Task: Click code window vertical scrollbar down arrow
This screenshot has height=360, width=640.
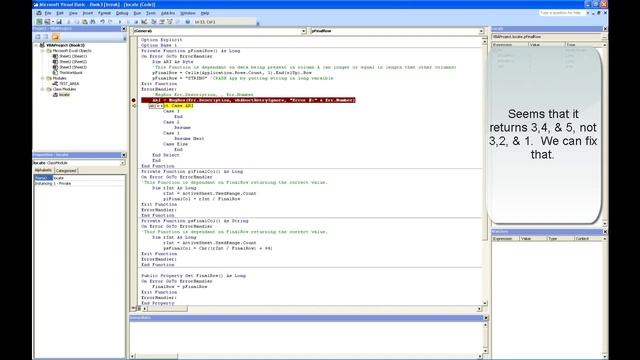Action: click(x=485, y=303)
